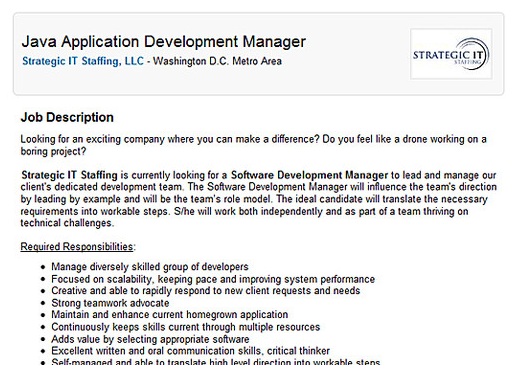Open the Strategic IT Staffing, LLC link
Screen dimensions: 522x378
(x=83, y=61)
